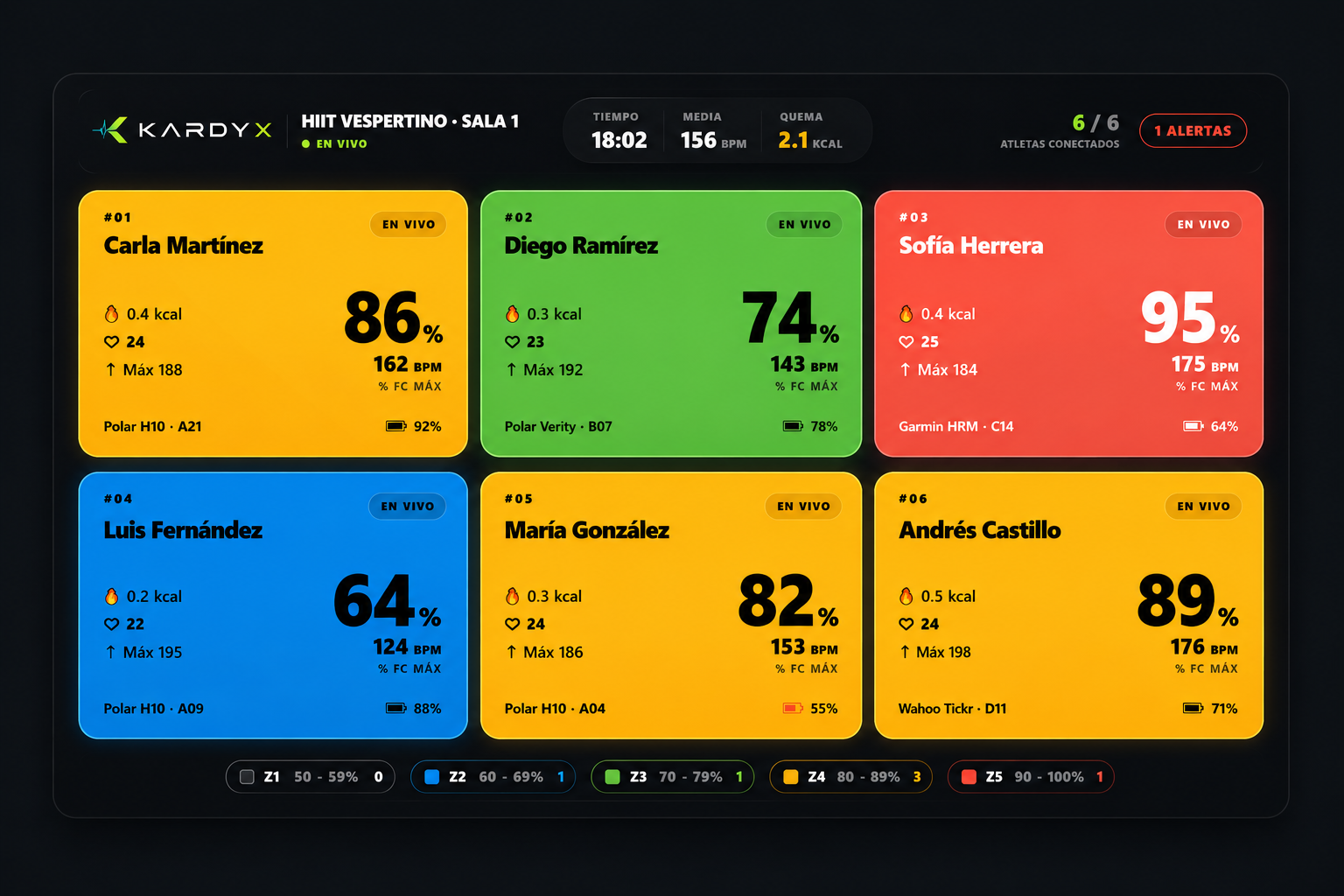Click the EN VIVO badge on Carla Martínez's card
Screen dimensions: 1344x896
(408, 225)
